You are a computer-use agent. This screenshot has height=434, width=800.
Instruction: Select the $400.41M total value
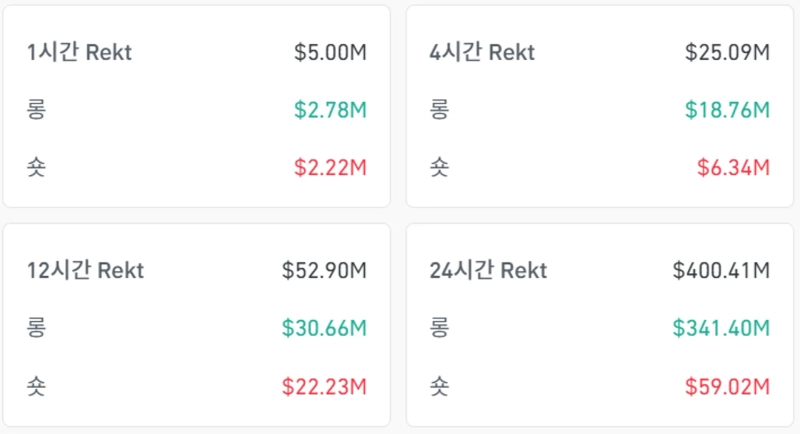click(x=721, y=270)
